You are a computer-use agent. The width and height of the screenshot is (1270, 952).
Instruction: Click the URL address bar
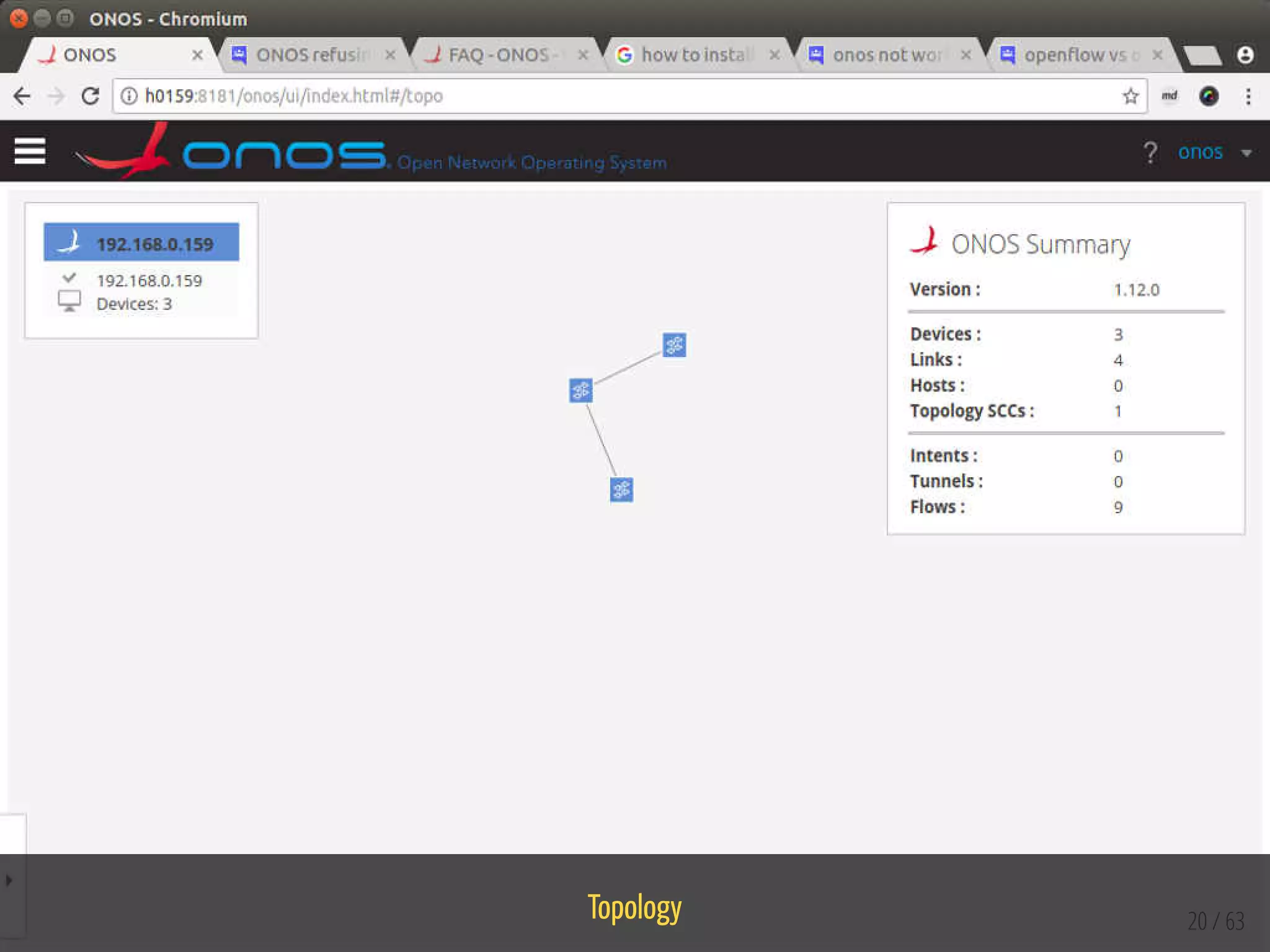(620, 96)
